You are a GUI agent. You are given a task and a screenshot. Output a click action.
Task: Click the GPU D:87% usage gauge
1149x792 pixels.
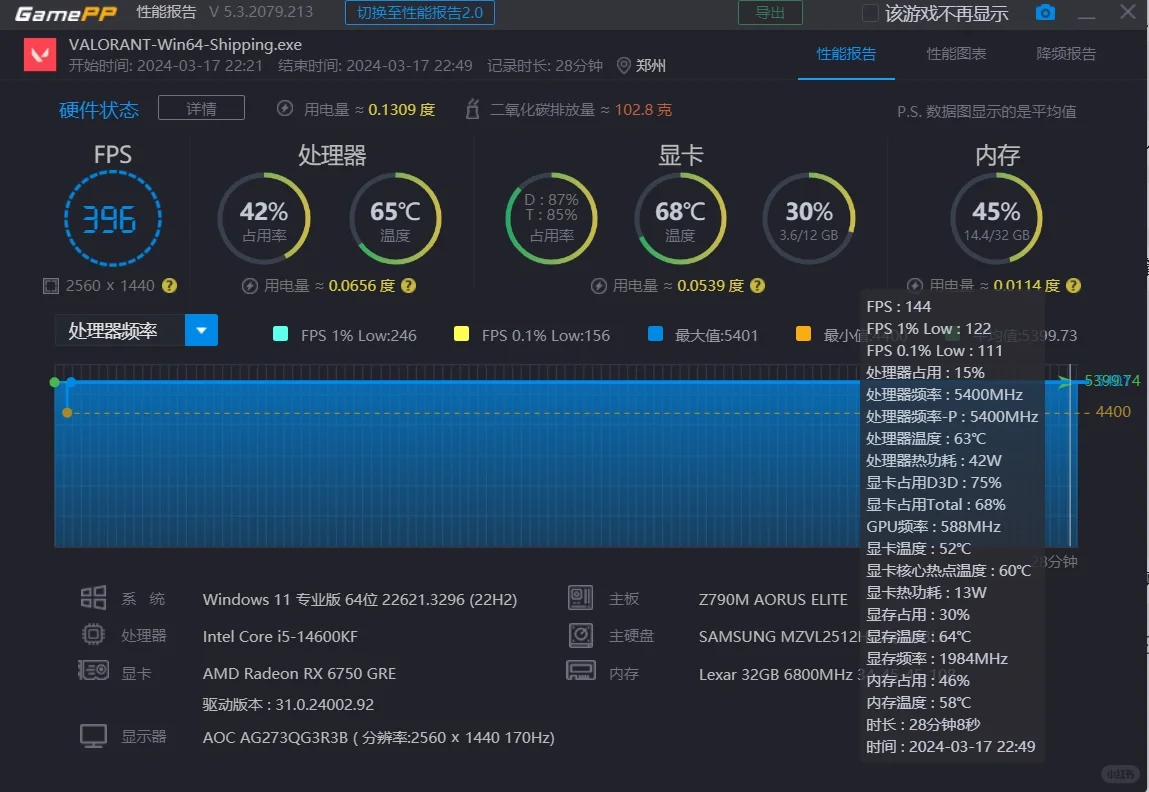coord(551,218)
